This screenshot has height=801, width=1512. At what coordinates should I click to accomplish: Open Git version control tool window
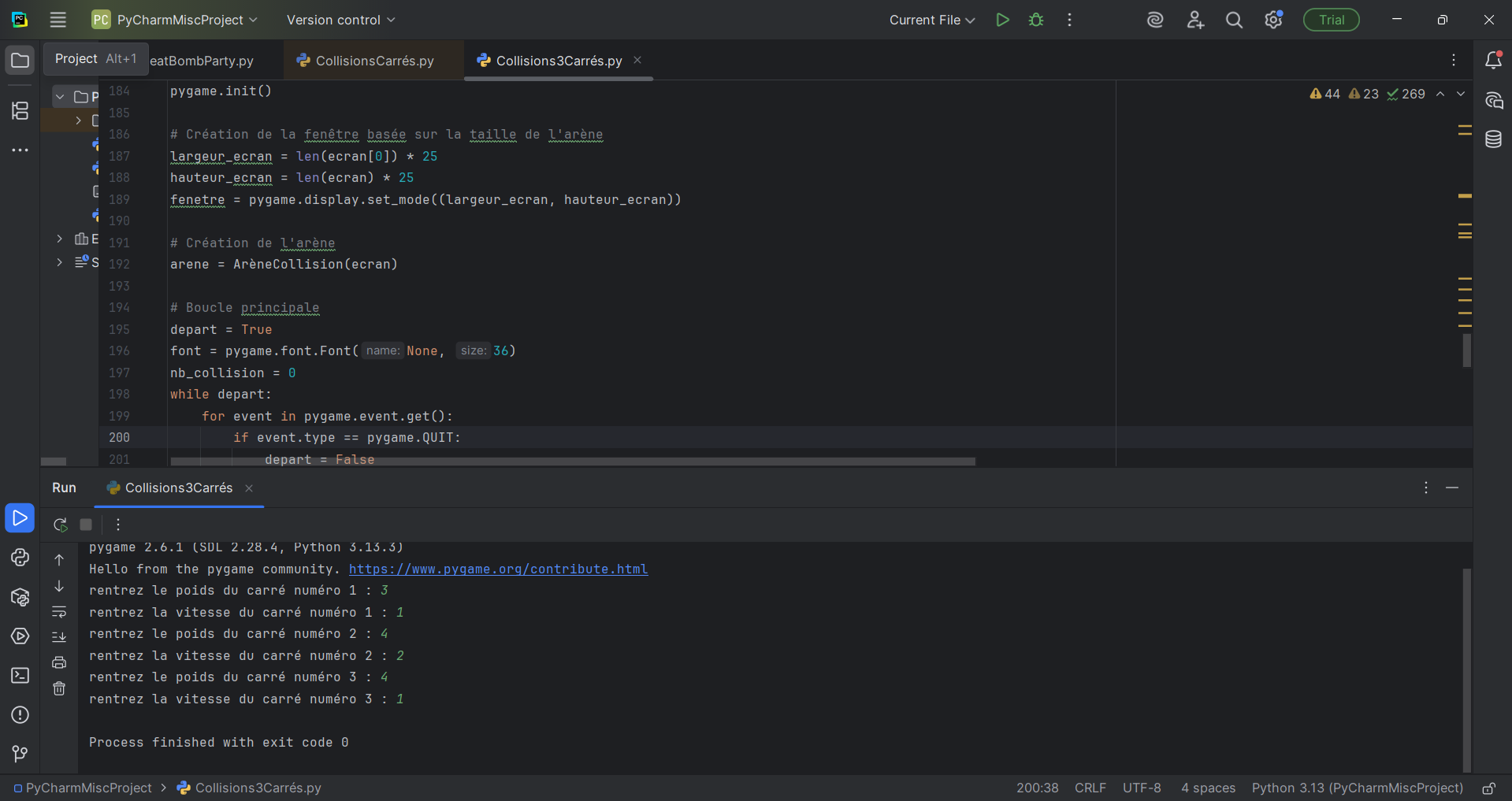click(x=20, y=754)
